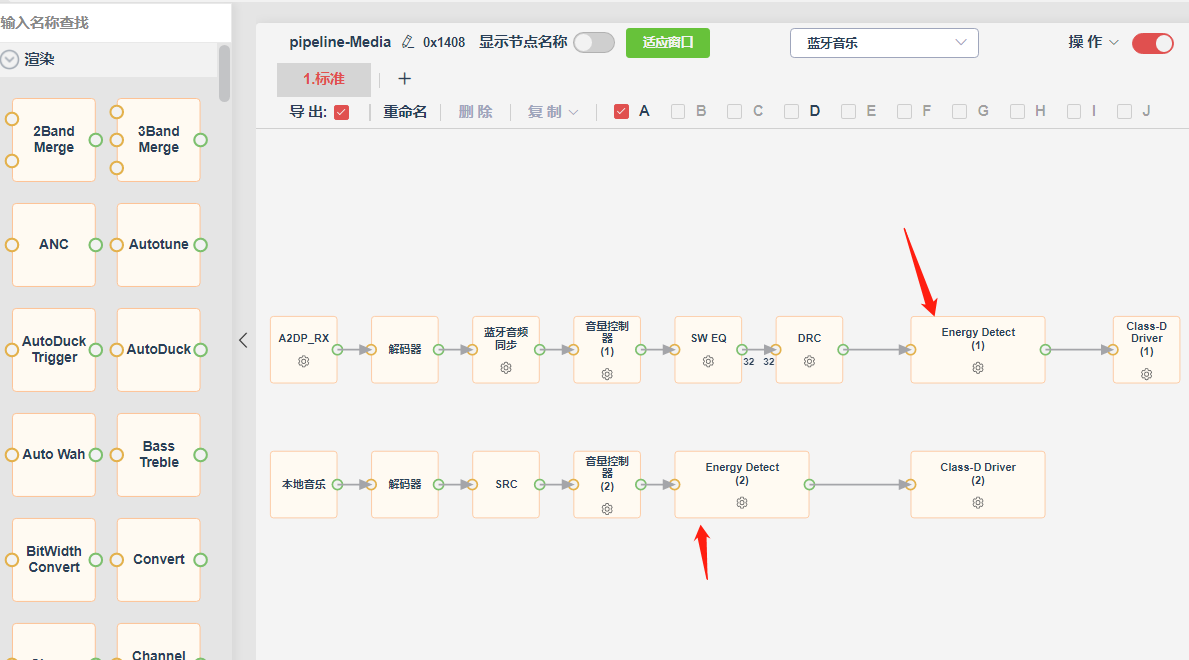Image resolution: width=1189 pixels, height=660 pixels.
Task: Add a new tab with the plus icon
Action: (404, 79)
